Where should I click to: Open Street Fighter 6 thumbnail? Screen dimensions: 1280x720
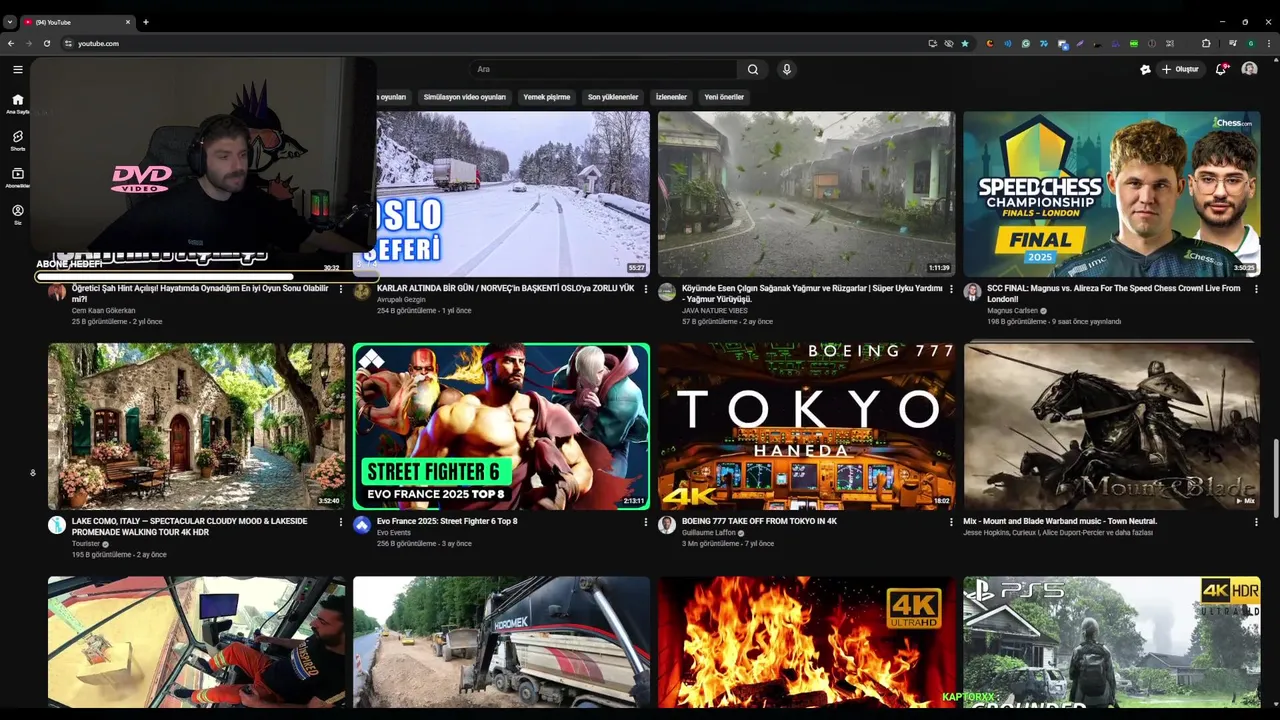[x=501, y=427]
